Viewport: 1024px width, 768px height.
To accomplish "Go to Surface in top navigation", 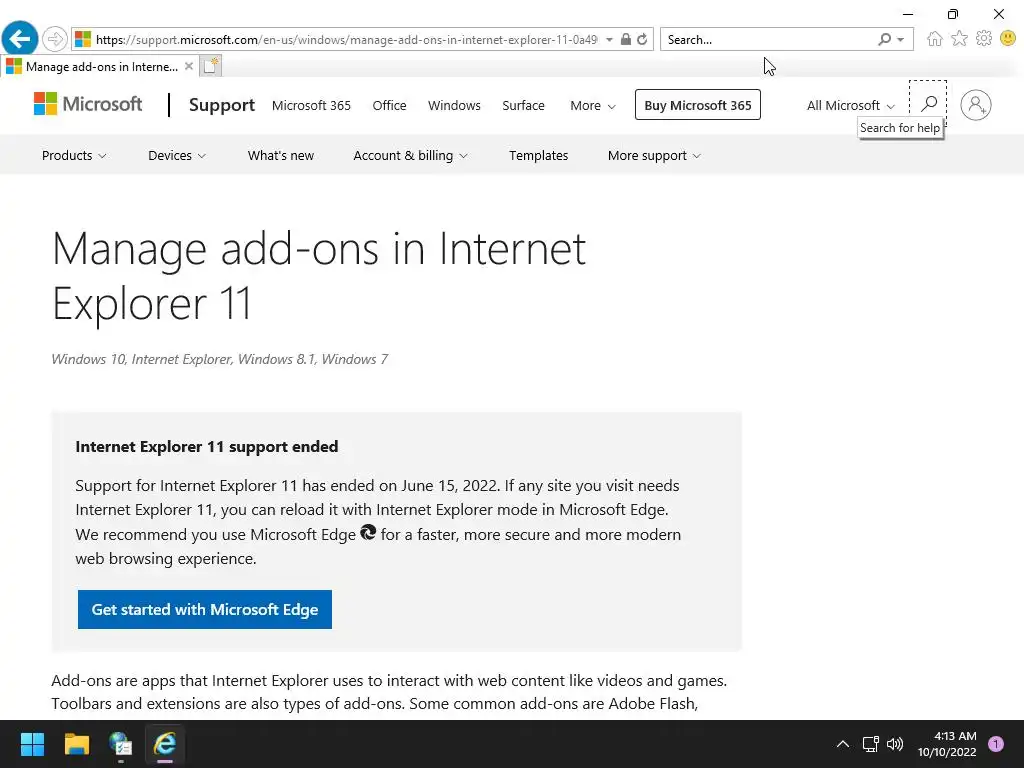I will coord(523,105).
